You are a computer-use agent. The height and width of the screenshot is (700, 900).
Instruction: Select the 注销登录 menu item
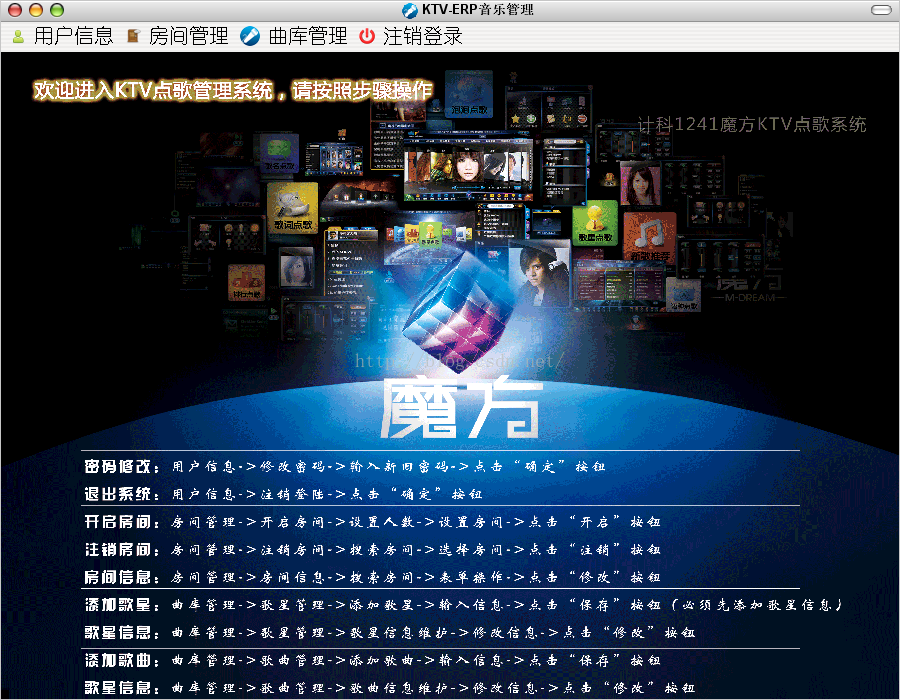tap(422, 36)
